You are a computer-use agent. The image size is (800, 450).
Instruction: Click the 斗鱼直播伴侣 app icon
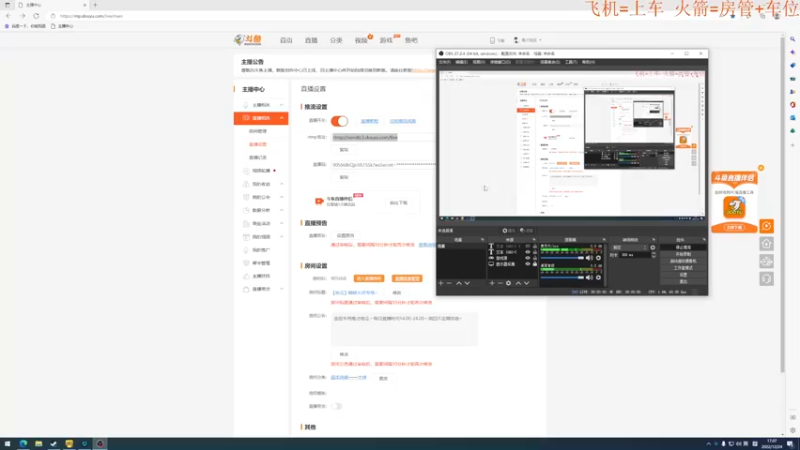[734, 207]
